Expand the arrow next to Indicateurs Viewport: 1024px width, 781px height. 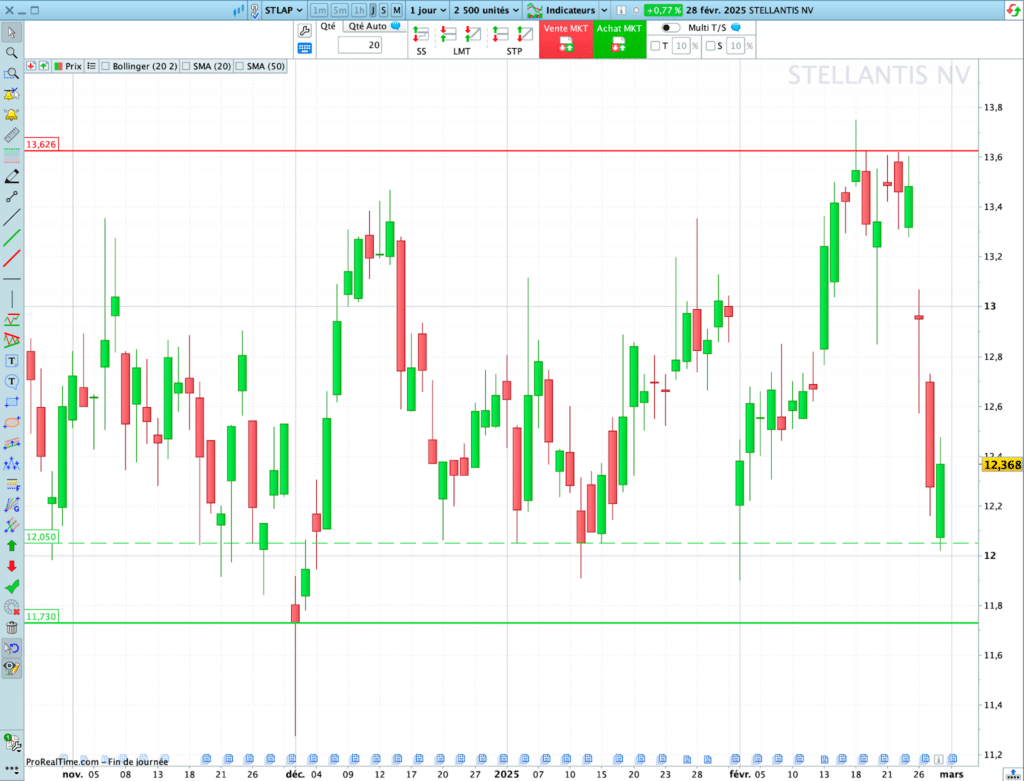(x=604, y=10)
